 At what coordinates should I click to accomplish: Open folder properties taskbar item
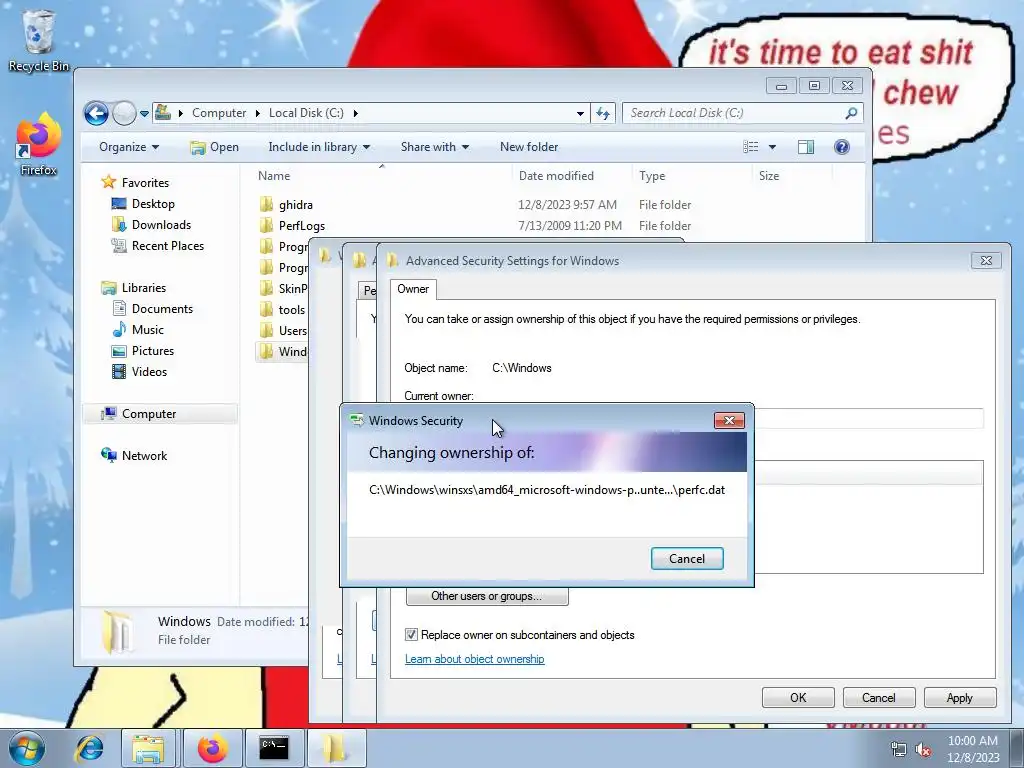(x=335, y=748)
